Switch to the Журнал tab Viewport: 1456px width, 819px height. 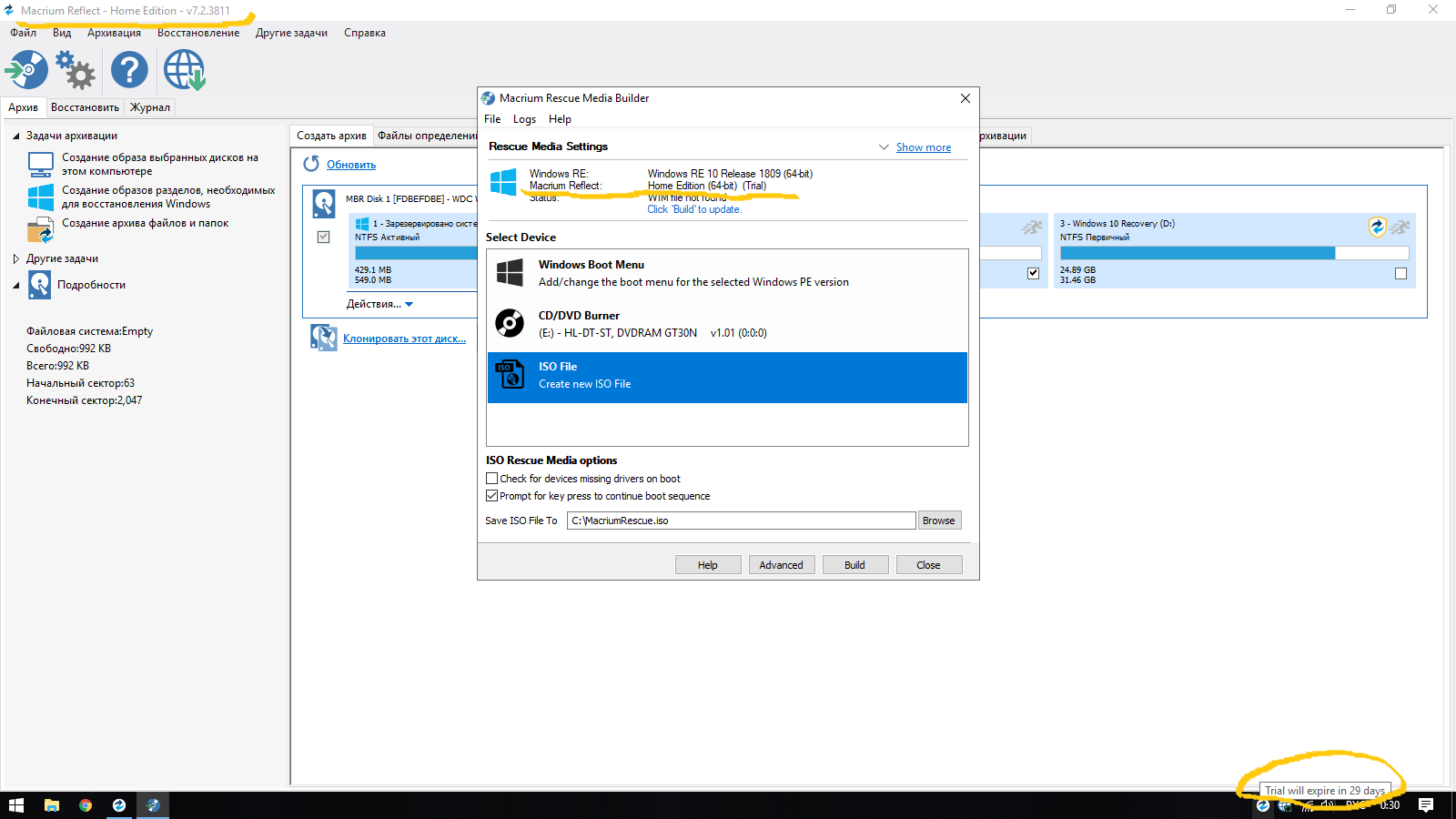click(x=149, y=107)
